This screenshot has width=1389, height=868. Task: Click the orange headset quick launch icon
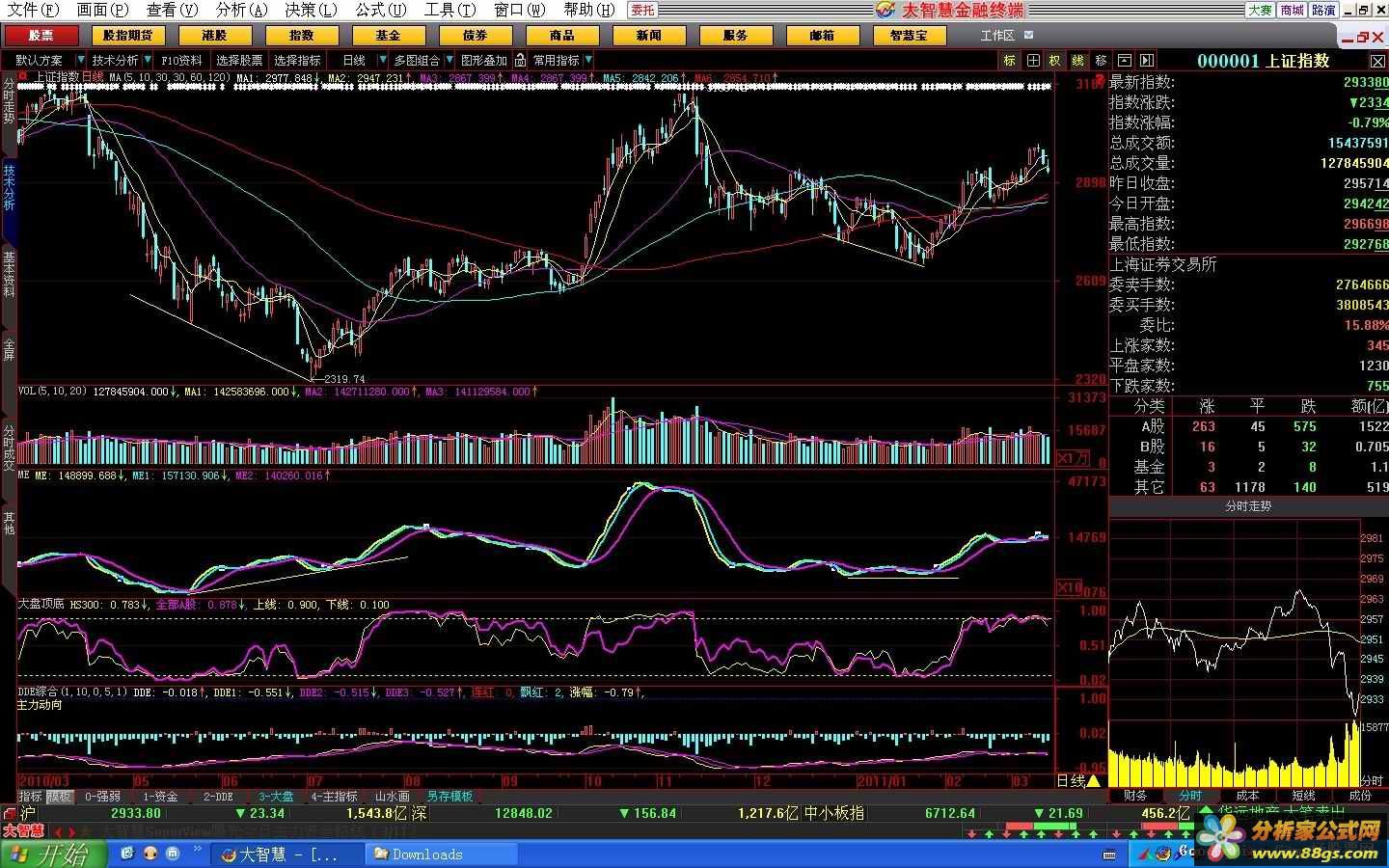click(x=150, y=854)
